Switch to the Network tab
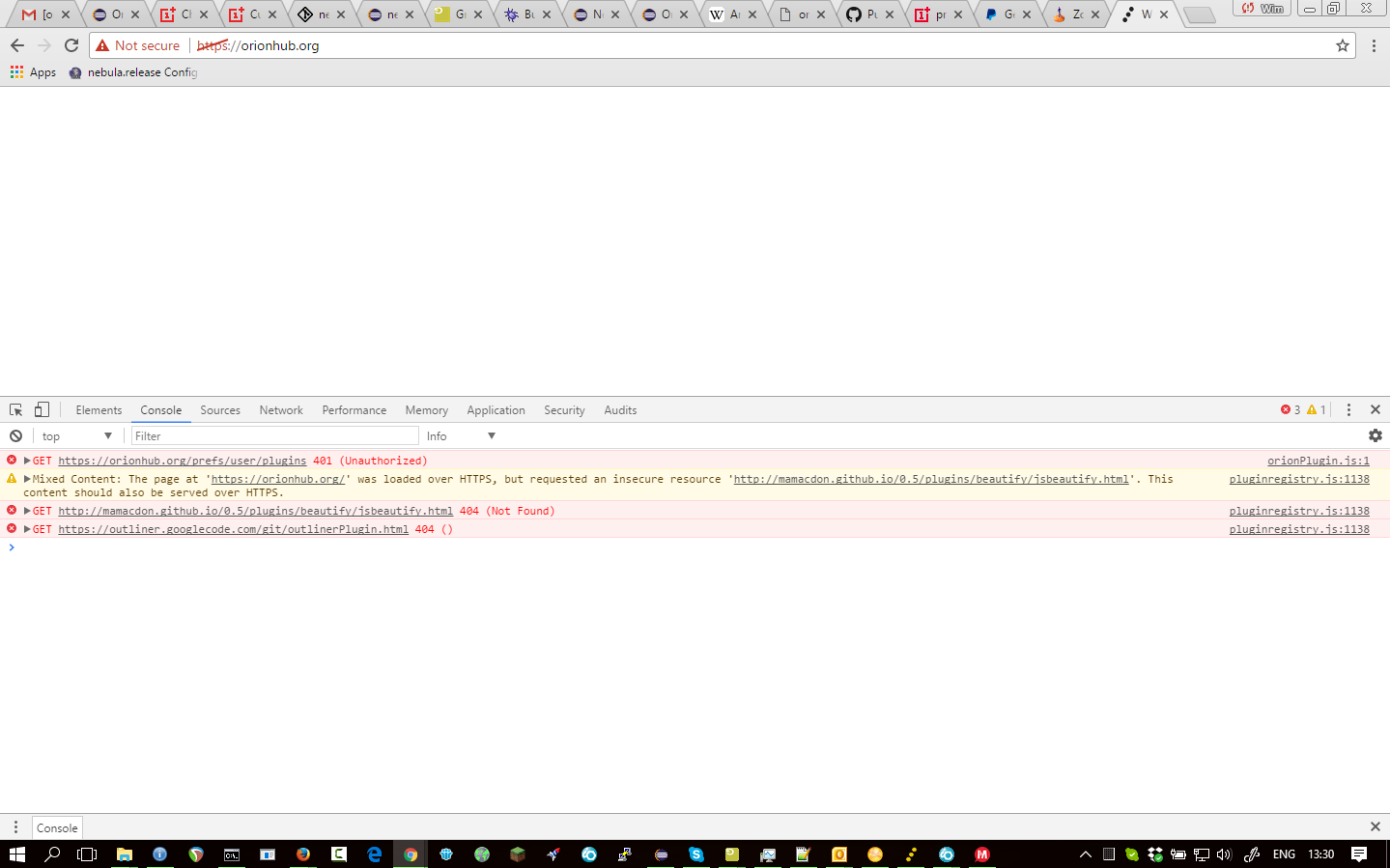This screenshot has width=1390, height=868. click(280, 409)
